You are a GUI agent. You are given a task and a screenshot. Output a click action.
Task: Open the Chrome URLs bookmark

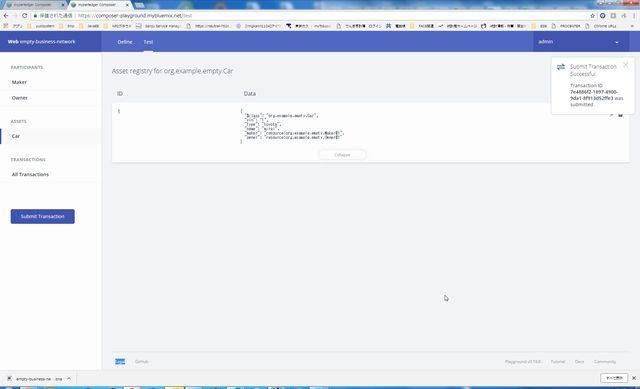(x=601, y=26)
